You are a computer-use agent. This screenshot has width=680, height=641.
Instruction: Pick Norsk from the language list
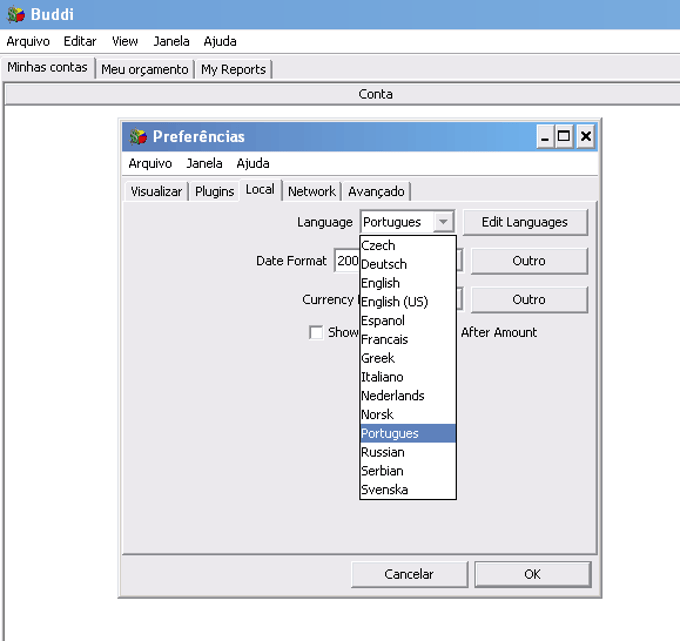pyautogui.click(x=408, y=415)
